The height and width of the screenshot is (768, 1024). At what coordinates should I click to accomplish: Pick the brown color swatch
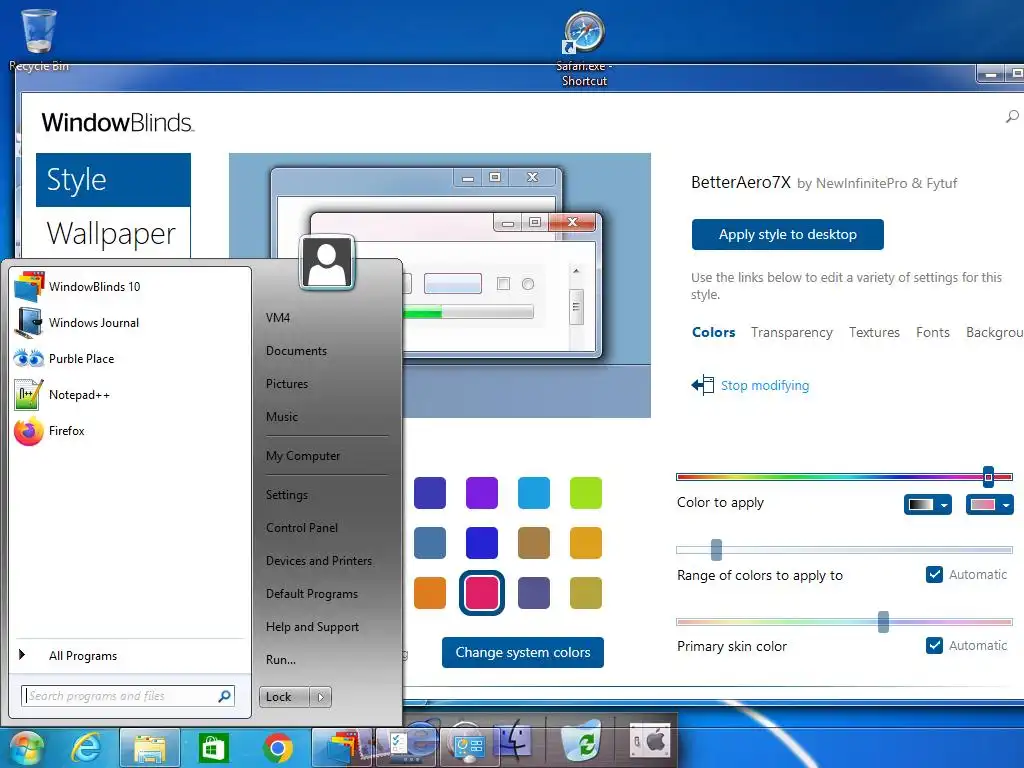click(x=534, y=543)
